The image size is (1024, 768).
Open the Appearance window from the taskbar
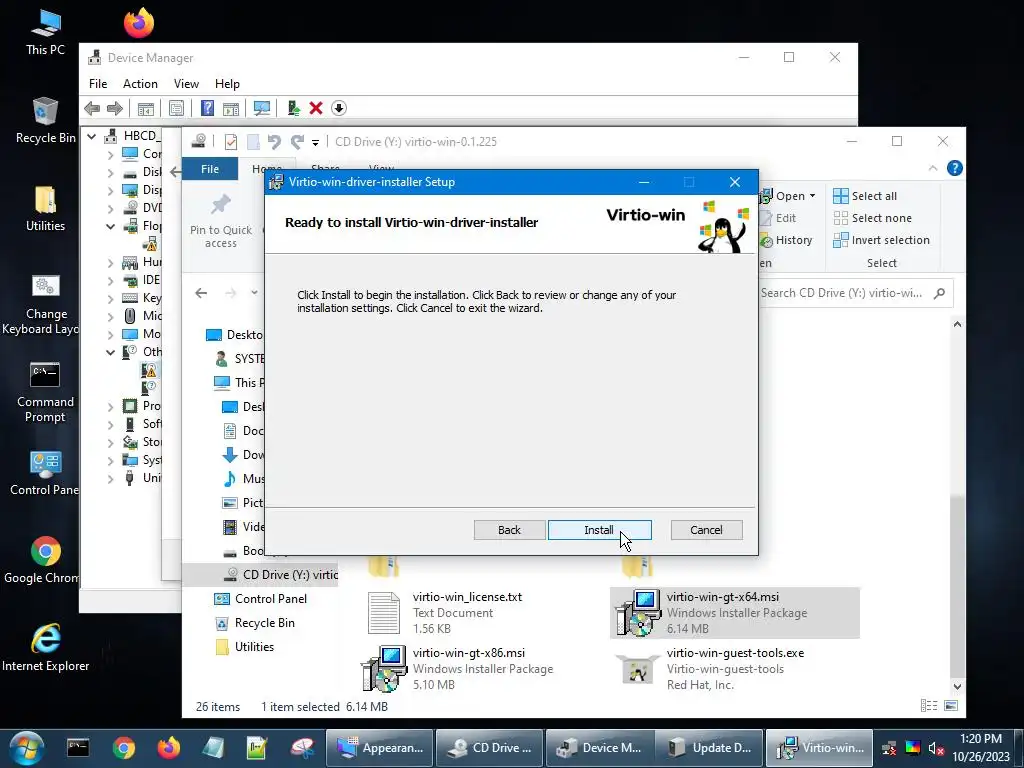pyautogui.click(x=380, y=748)
